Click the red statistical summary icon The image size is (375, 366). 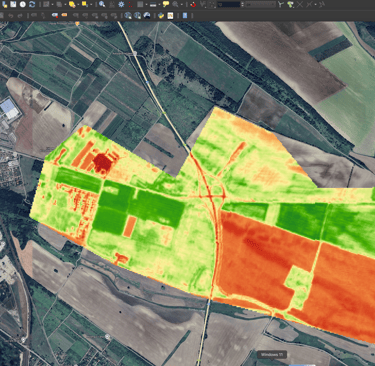130,4
